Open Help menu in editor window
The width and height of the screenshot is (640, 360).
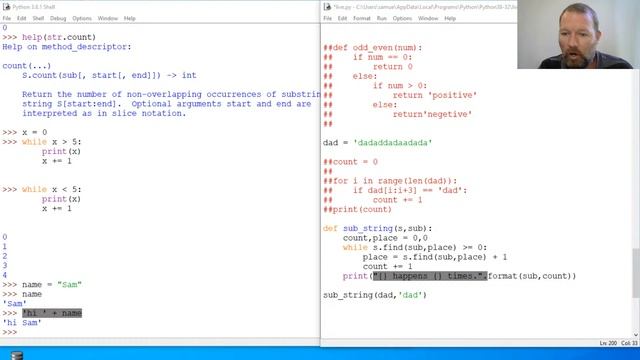tap(450, 18)
